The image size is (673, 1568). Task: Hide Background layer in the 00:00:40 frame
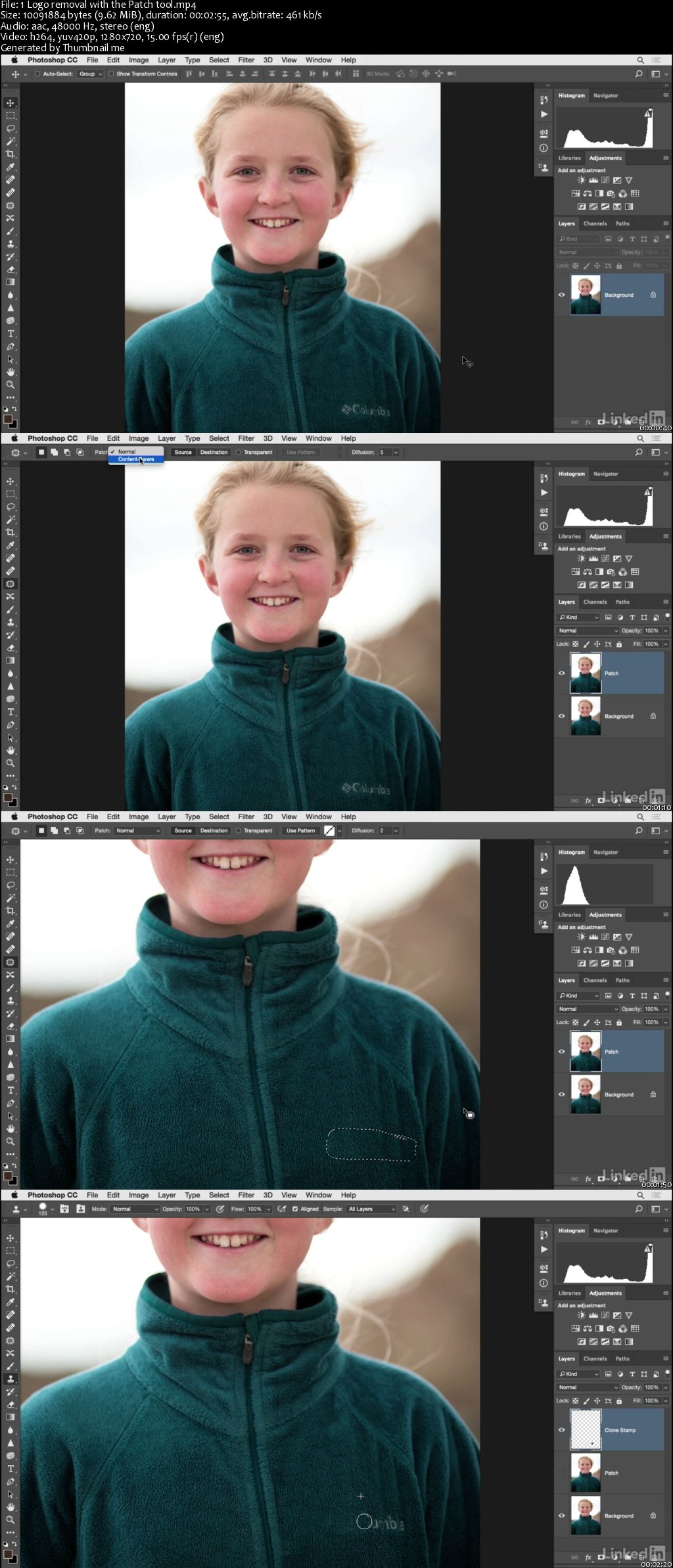pos(561,295)
